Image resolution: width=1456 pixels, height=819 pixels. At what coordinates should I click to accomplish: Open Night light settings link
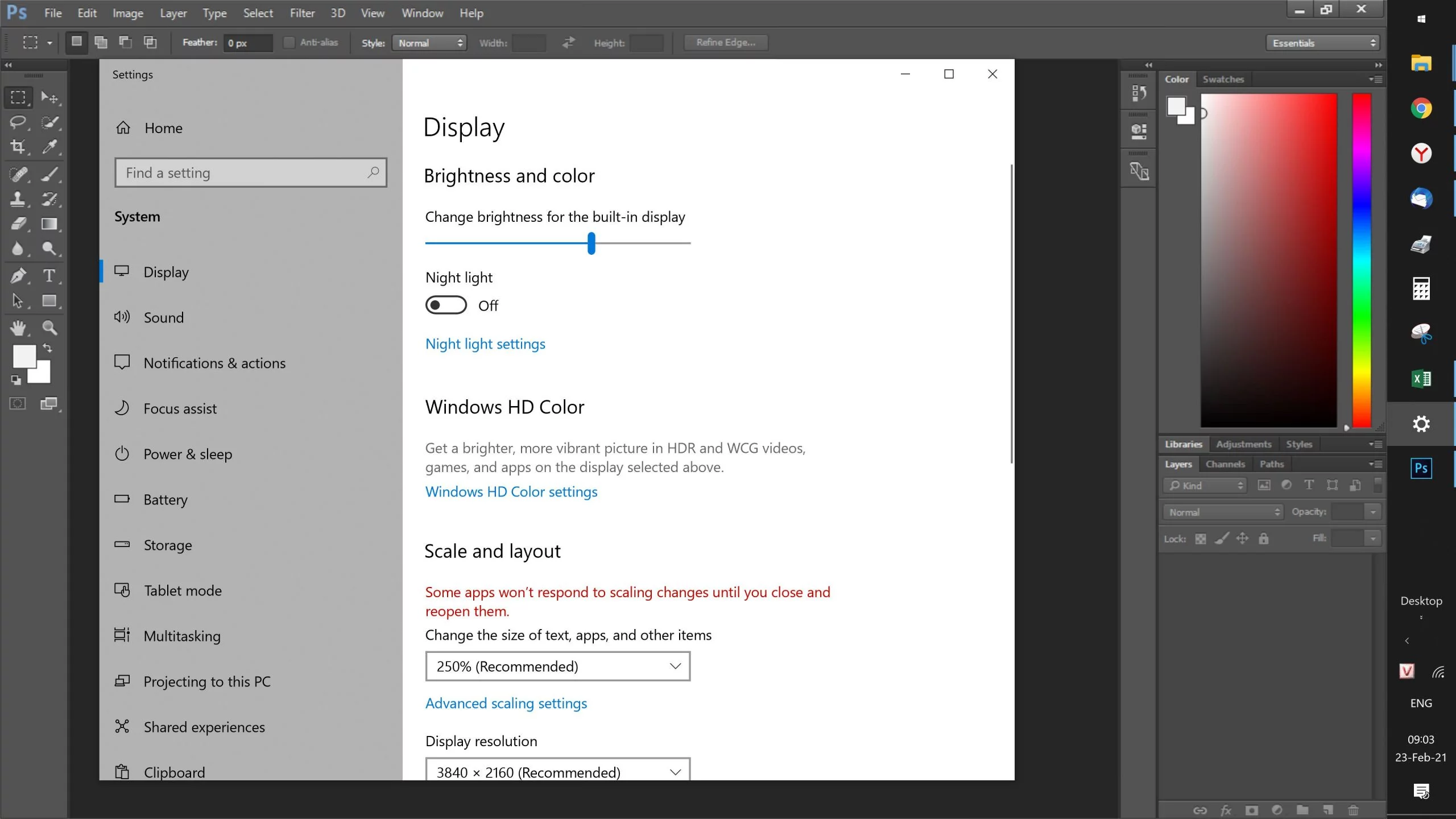485,344
